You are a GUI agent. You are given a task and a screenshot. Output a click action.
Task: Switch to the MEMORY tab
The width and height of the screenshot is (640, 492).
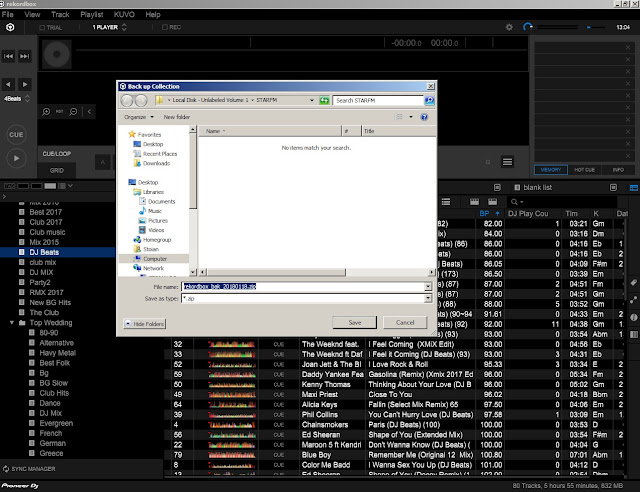coord(551,170)
